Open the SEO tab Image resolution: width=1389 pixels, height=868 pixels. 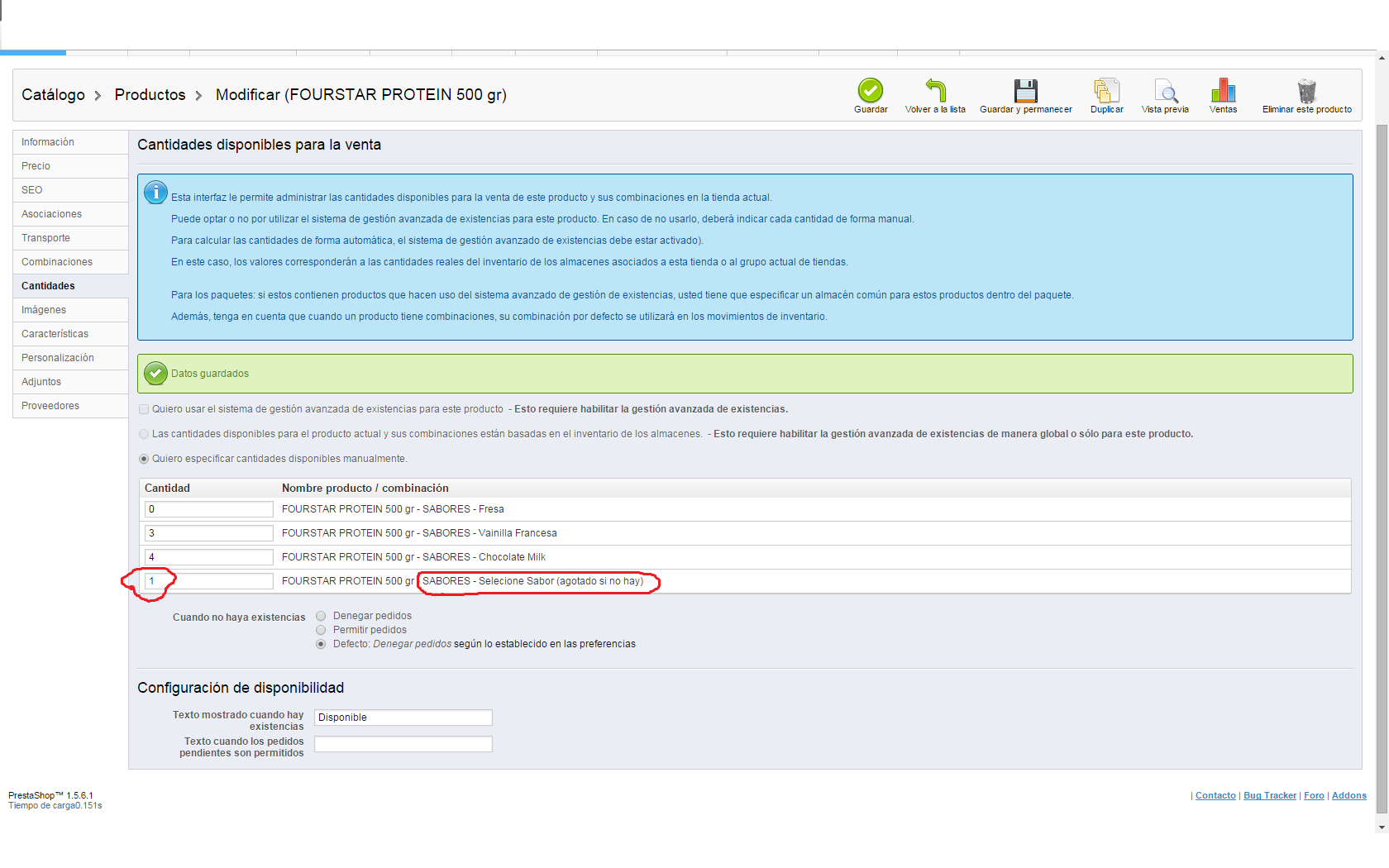click(70, 190)
